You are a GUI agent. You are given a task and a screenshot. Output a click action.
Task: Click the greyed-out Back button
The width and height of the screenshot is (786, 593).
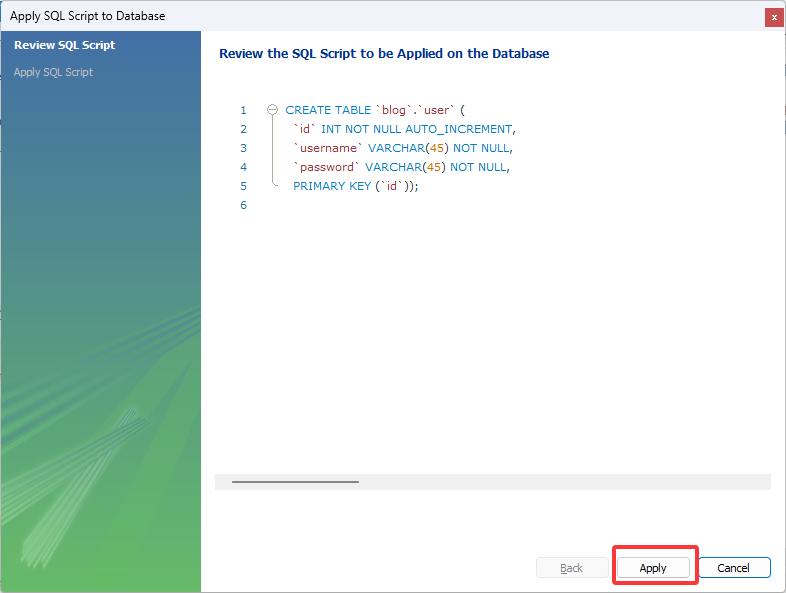pos(571,568)
